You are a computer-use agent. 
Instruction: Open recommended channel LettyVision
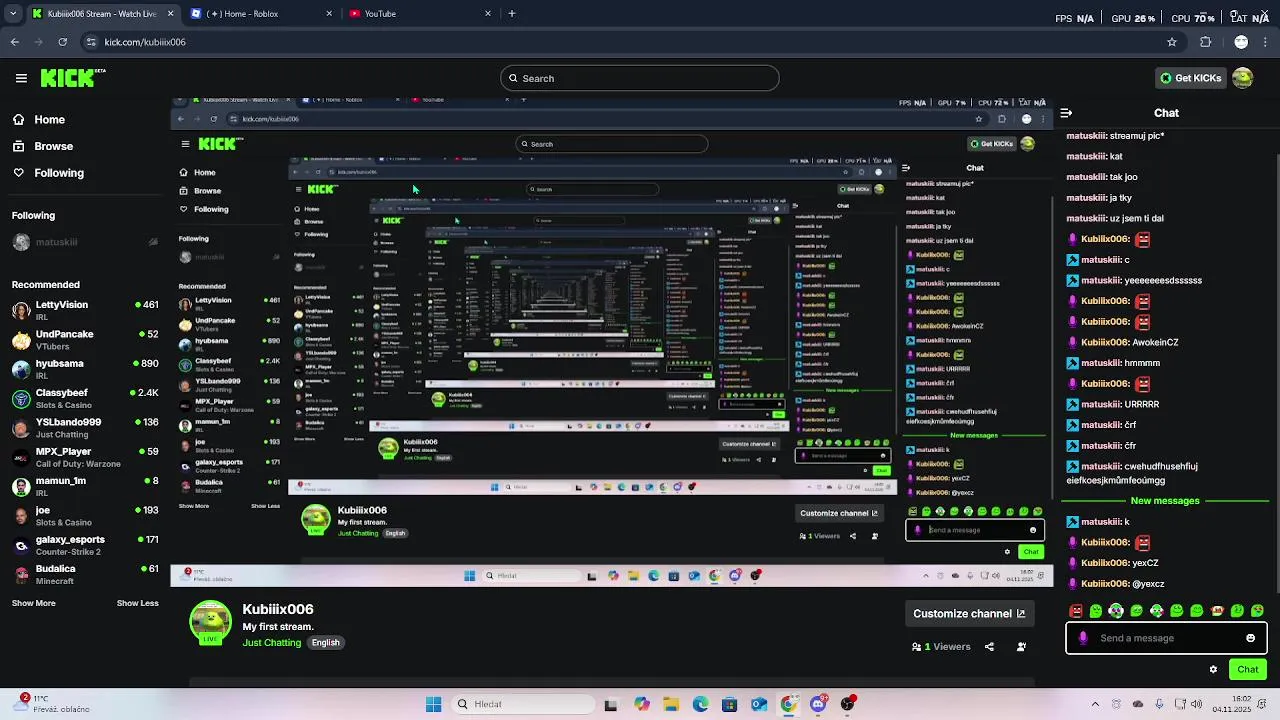(85, 310)
